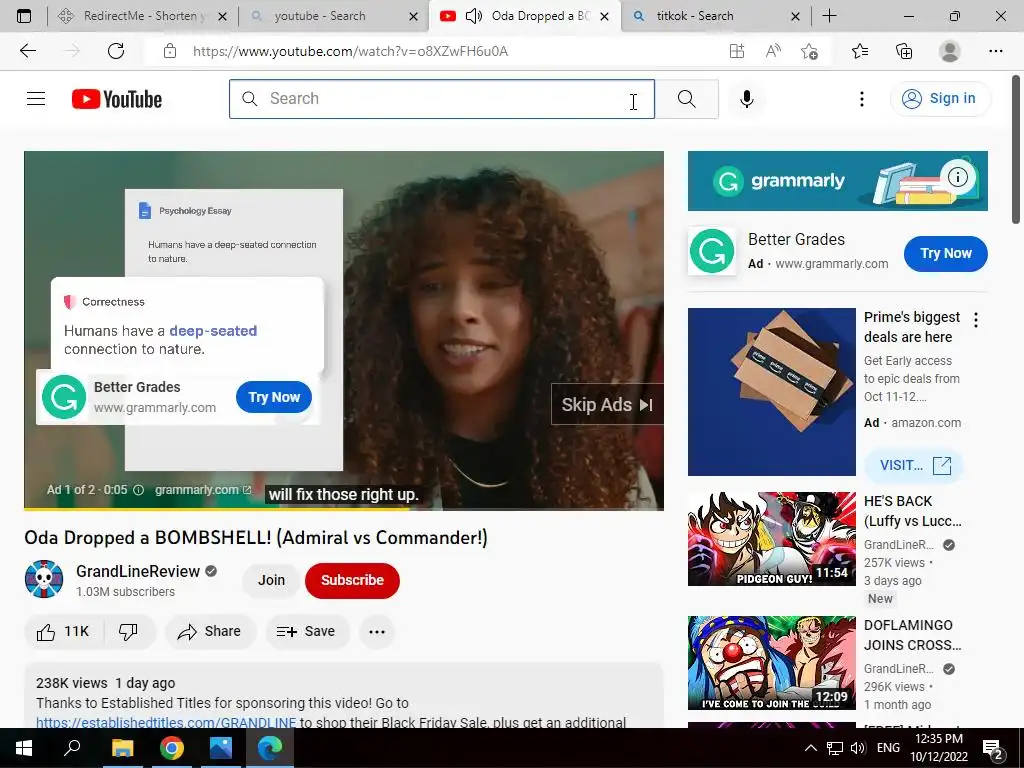Image resolution: width=1024 pixels, height=768 pixels.
Task: Like the video with thumbs up
Action: tap(63, 632)
